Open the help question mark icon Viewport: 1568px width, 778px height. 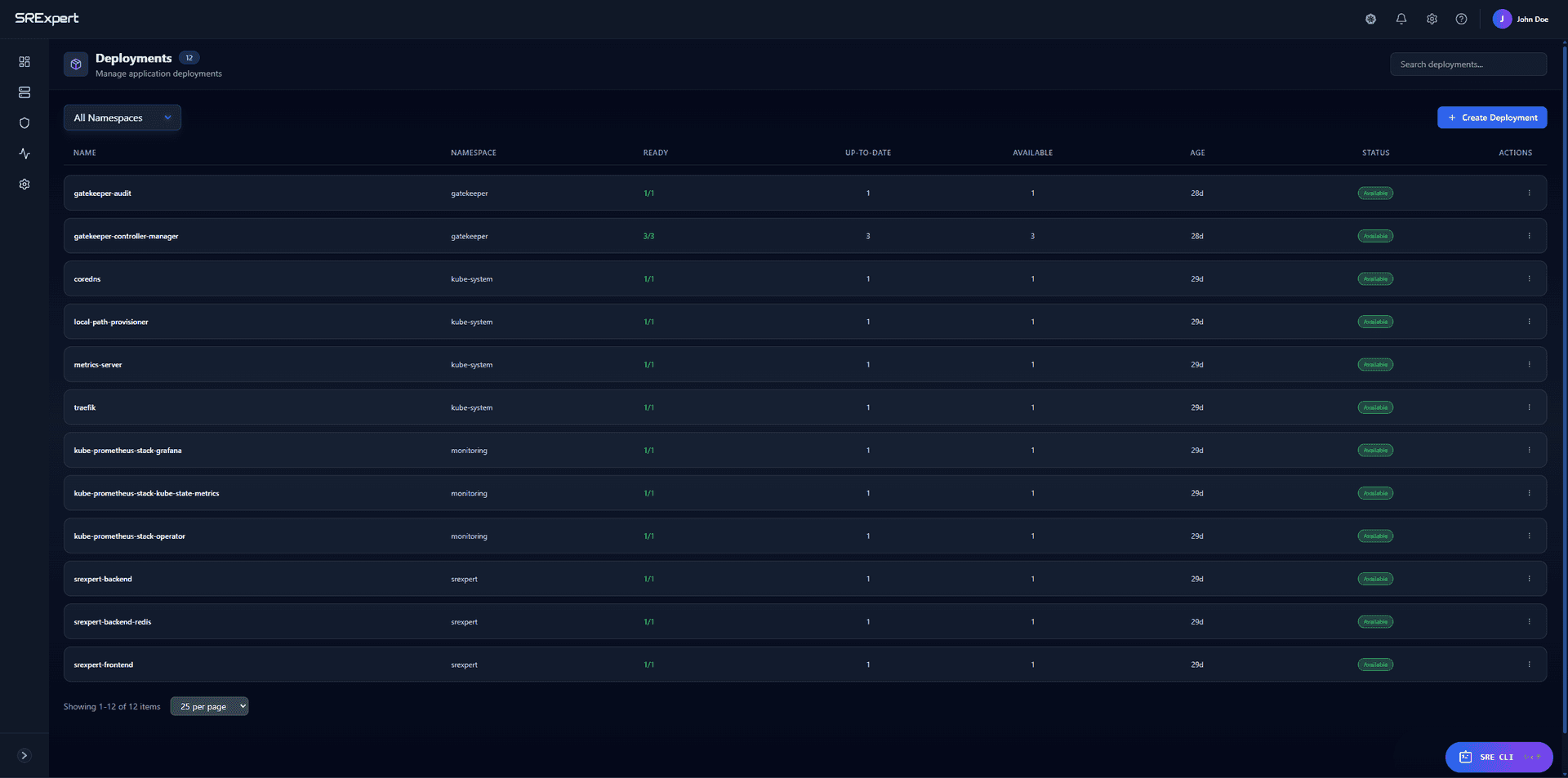pyautogui.click(x=1461, y=19)
